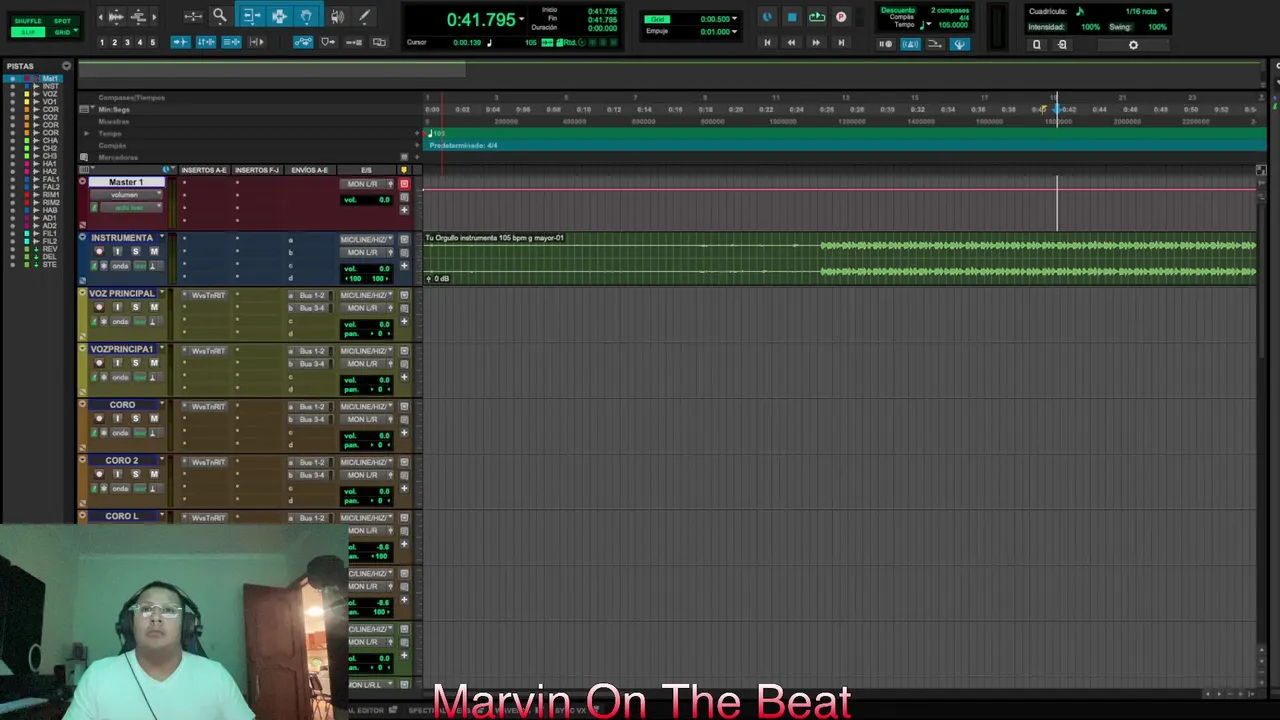
Task: Open 1/16 nota grid dropdown
Action: point(1166,11)
